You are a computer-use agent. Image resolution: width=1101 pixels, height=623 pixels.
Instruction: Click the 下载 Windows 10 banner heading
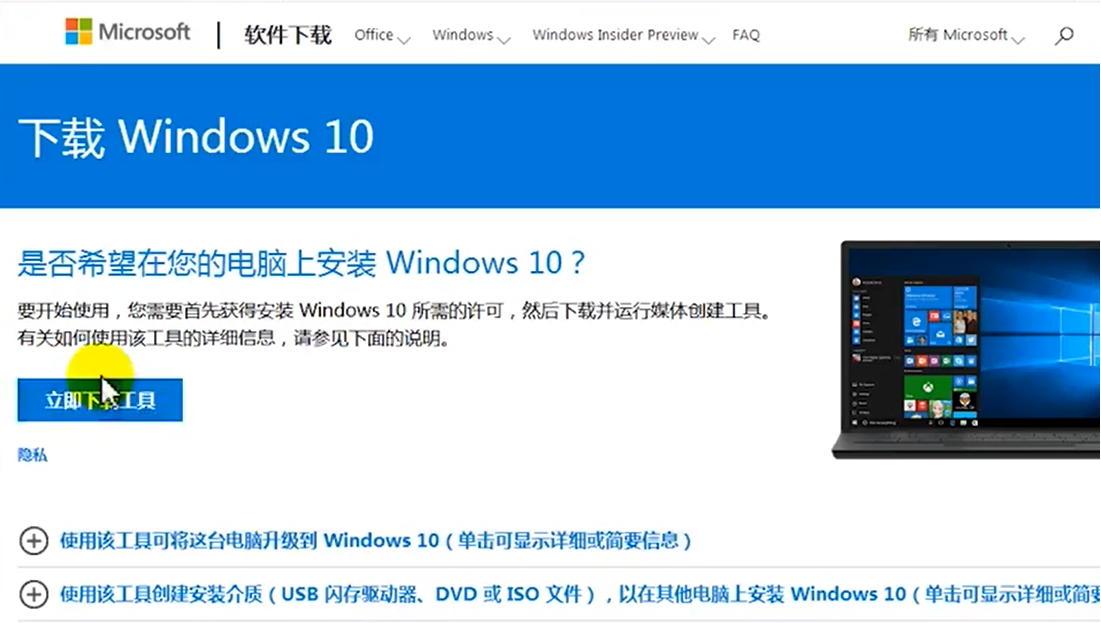click(196, 136)
